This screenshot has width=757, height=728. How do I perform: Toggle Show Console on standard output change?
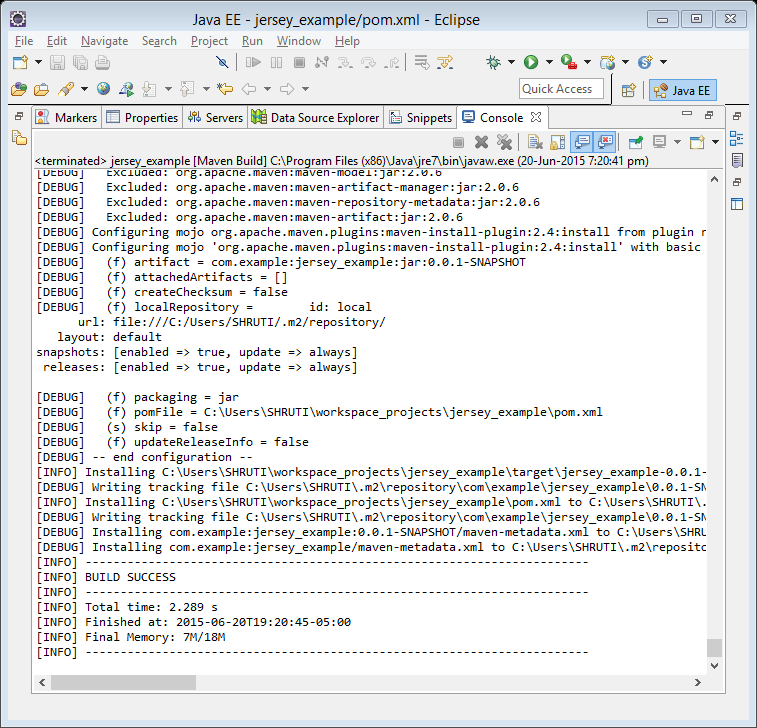point(582,142)
